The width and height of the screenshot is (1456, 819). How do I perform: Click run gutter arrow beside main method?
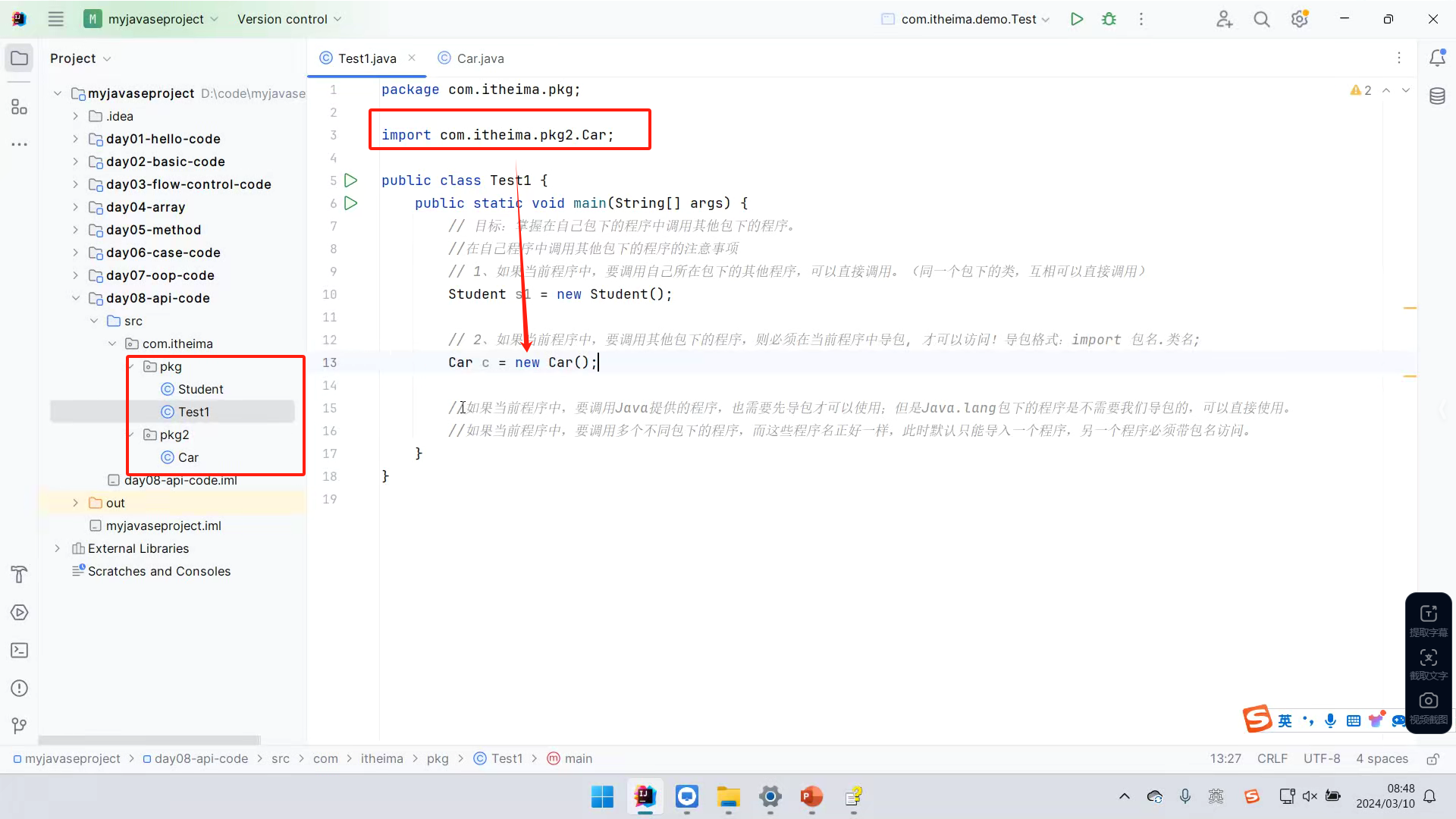350,203
